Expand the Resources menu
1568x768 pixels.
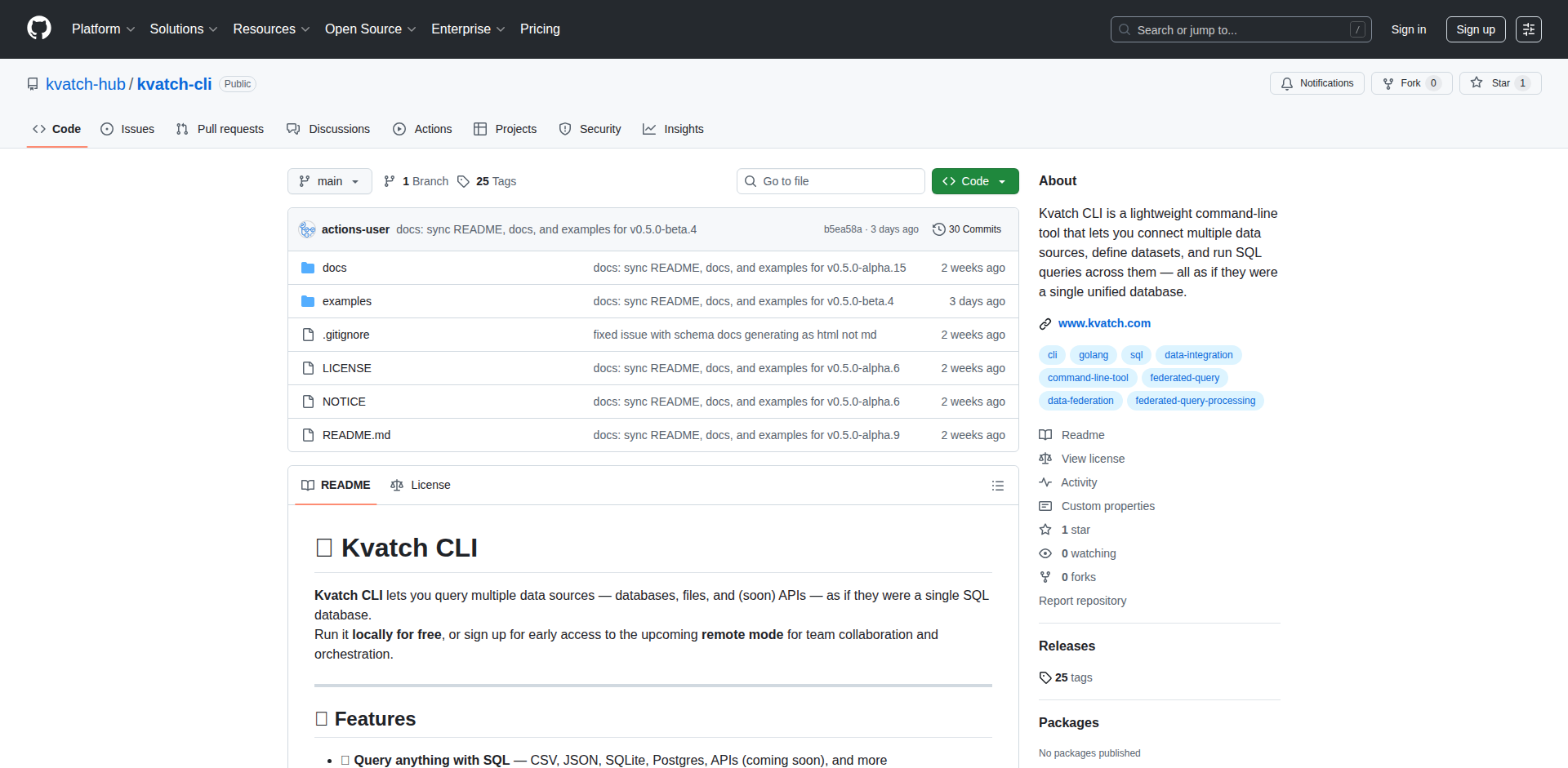pyautogui.click(x=271, y=29)
